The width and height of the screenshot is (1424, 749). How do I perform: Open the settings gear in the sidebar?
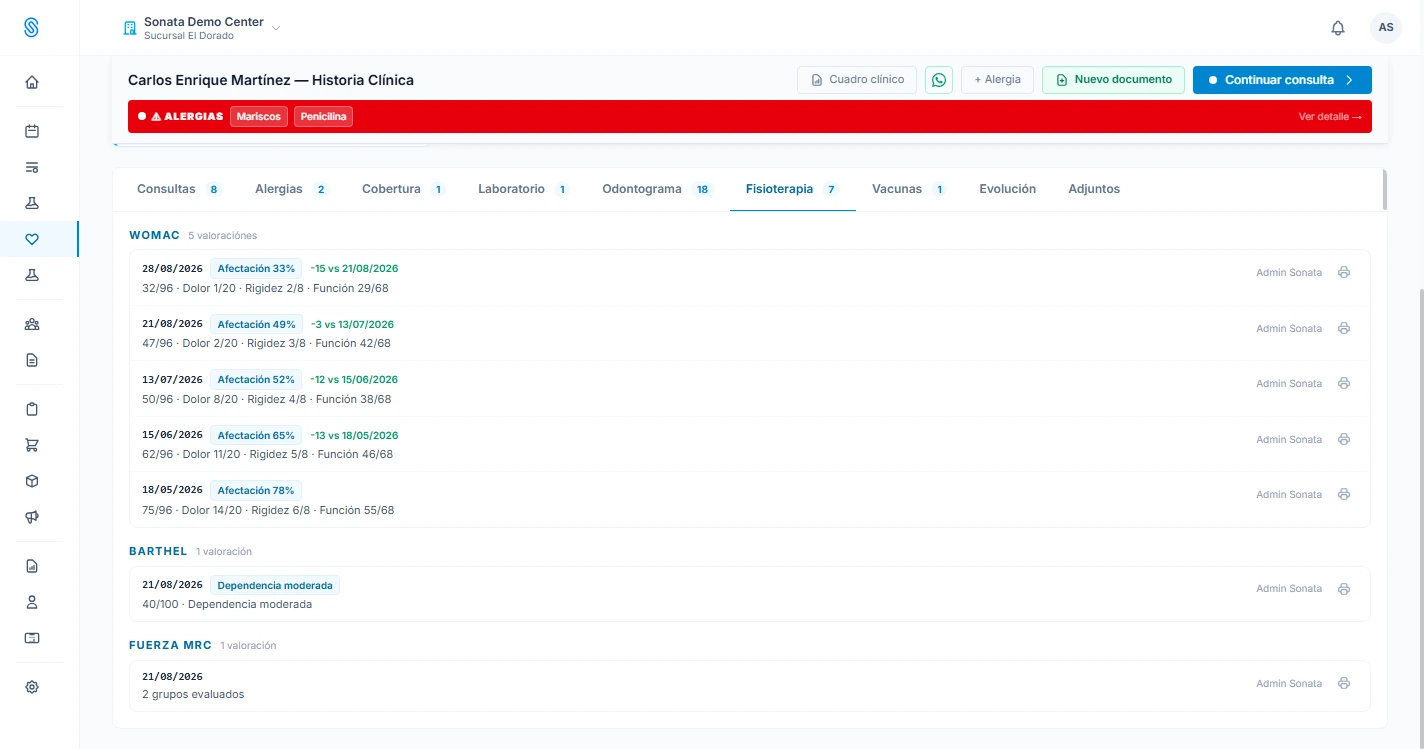point(32,687)
